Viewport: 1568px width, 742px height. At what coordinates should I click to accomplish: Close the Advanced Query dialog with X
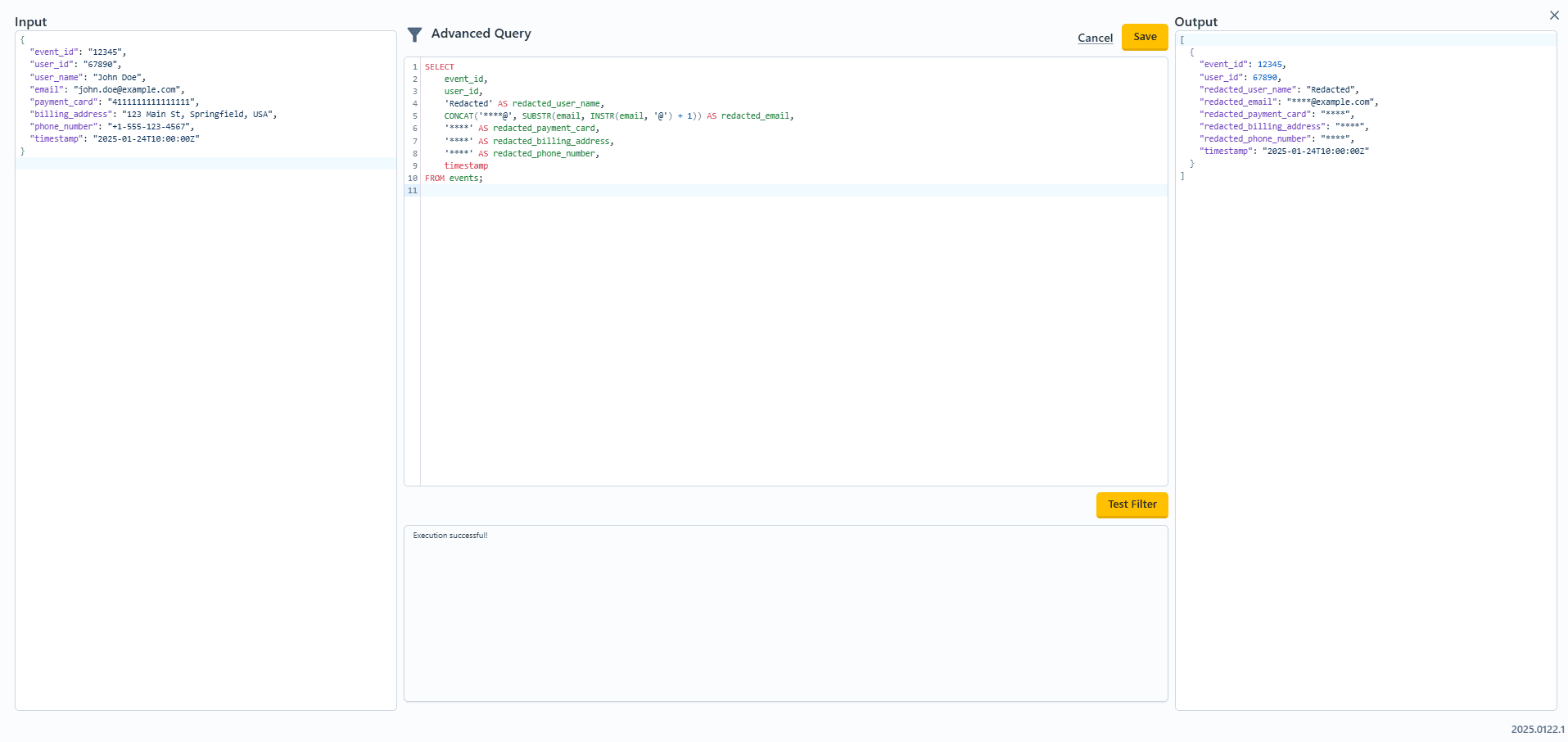point(1554,16)
